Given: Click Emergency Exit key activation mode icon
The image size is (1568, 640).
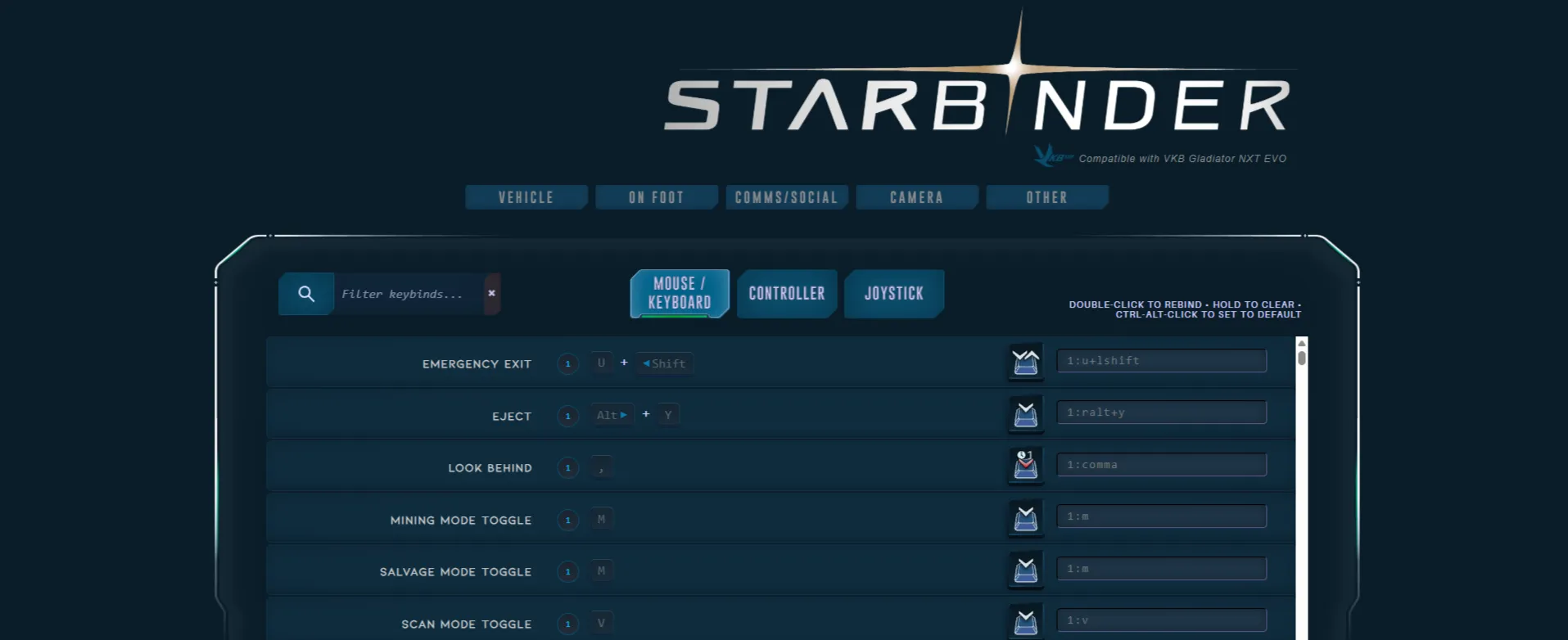Looking at the screenshot, I should click(1025, 362).
